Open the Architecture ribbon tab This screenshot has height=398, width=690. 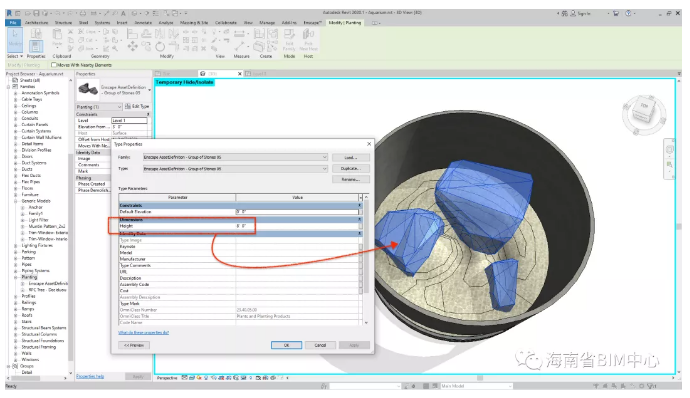click(x=37, y=22)
